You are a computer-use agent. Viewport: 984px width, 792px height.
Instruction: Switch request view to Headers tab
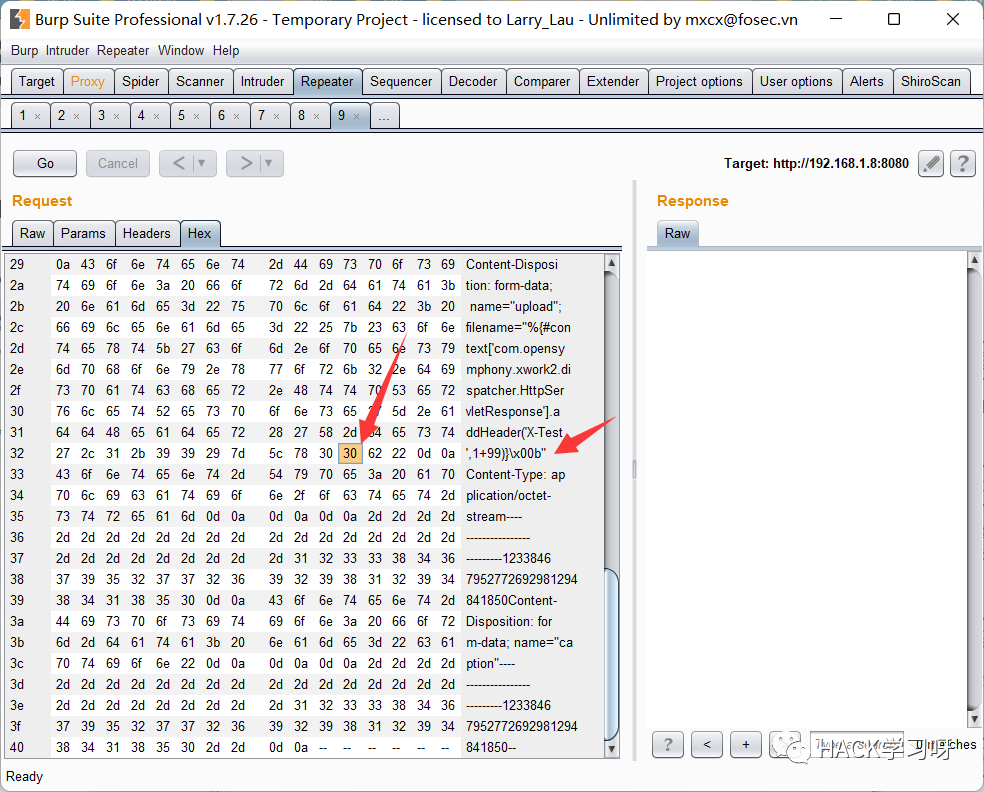pos(147,233)
